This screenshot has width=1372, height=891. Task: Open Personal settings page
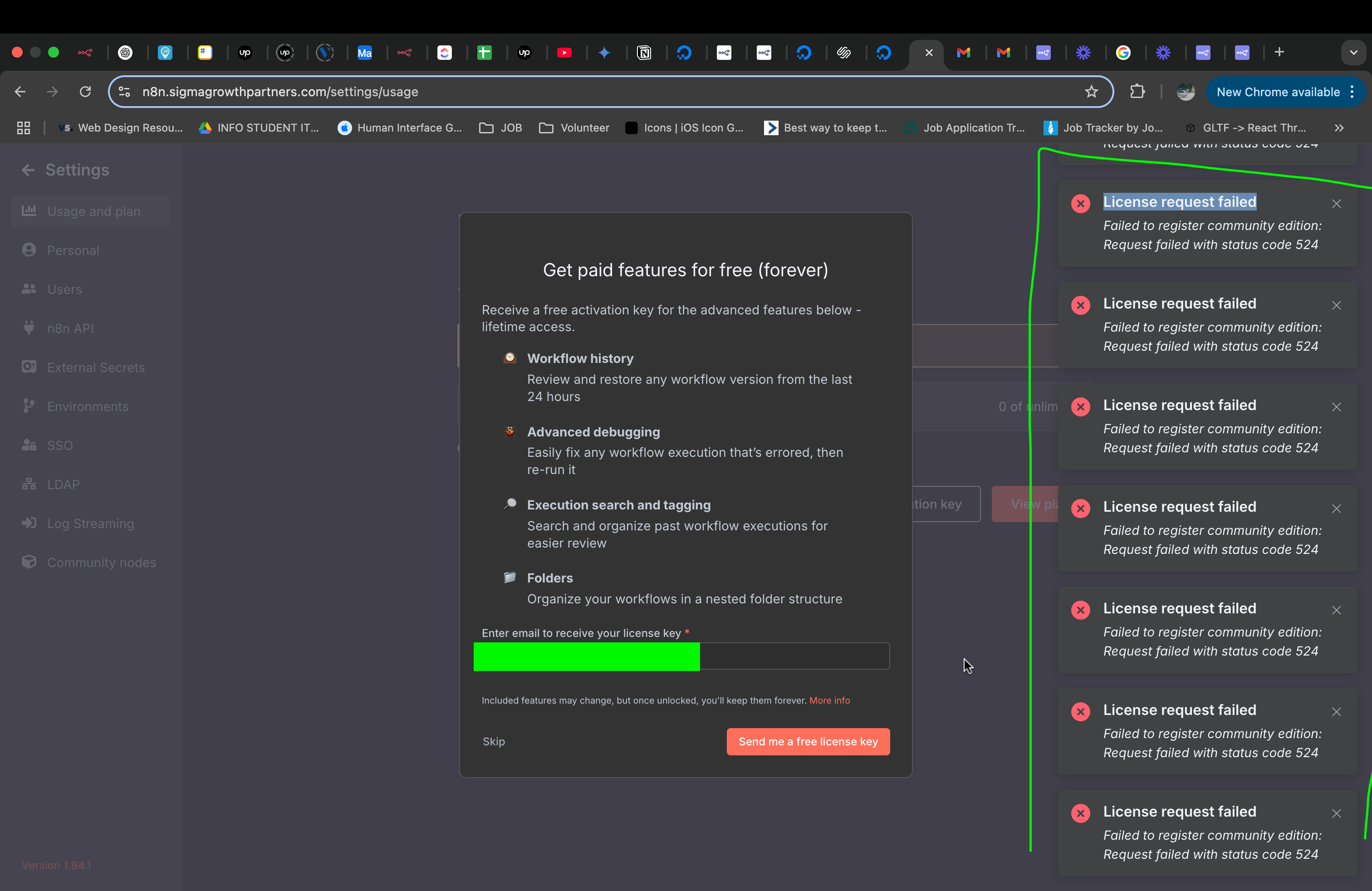[x=90, y=250]
